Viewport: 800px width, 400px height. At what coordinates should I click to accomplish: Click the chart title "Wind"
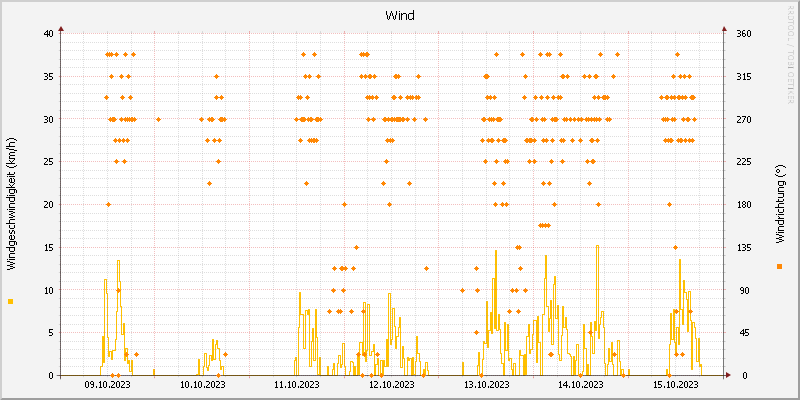click(400, 16)
